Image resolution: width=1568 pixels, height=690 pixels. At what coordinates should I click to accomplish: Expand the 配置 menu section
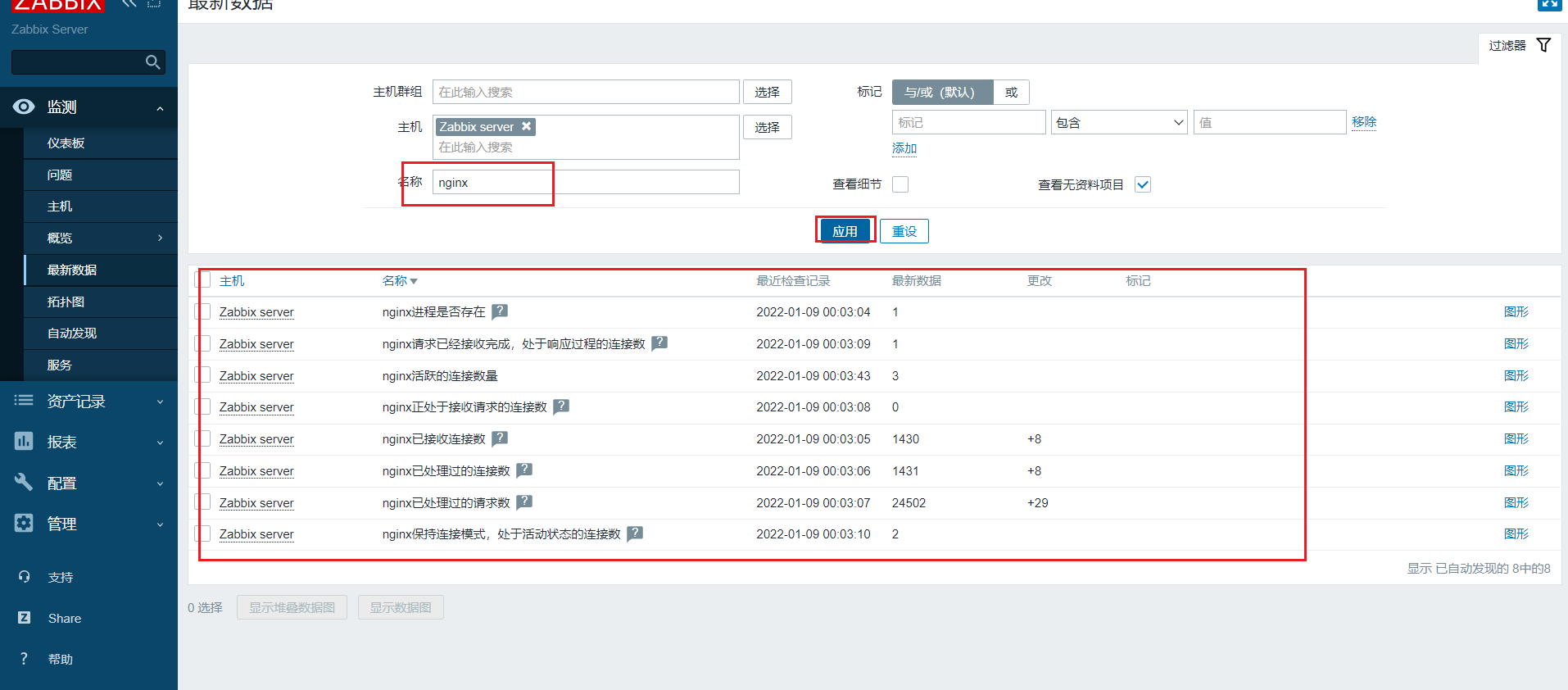click(160, 483)
